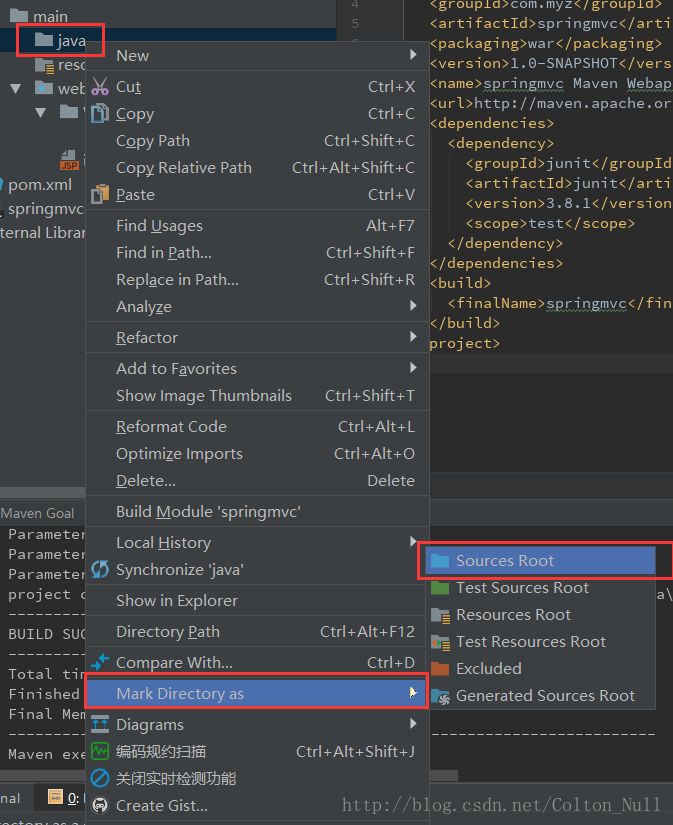Click the java folder icon in tree

point(44,39)
